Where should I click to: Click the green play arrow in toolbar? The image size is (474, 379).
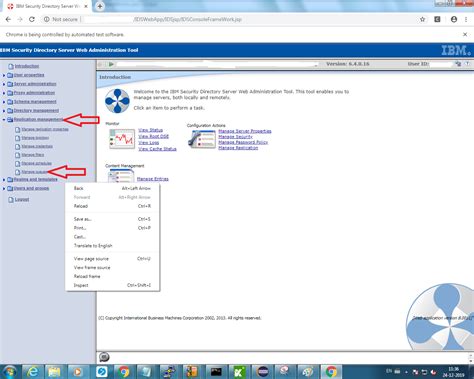[x=111, y=64]
